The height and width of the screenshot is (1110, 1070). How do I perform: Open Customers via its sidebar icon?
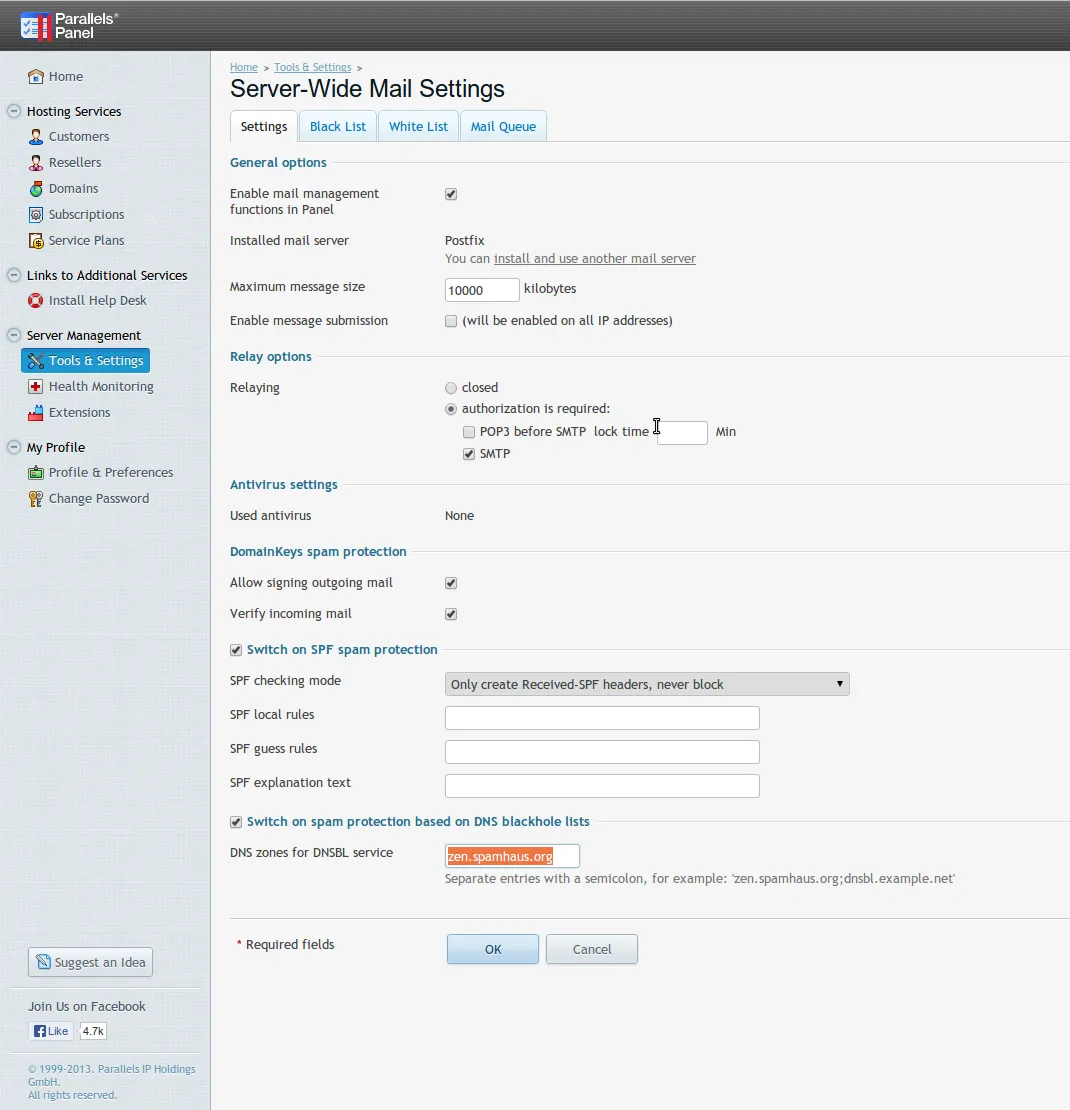click(x=35, y=137)
